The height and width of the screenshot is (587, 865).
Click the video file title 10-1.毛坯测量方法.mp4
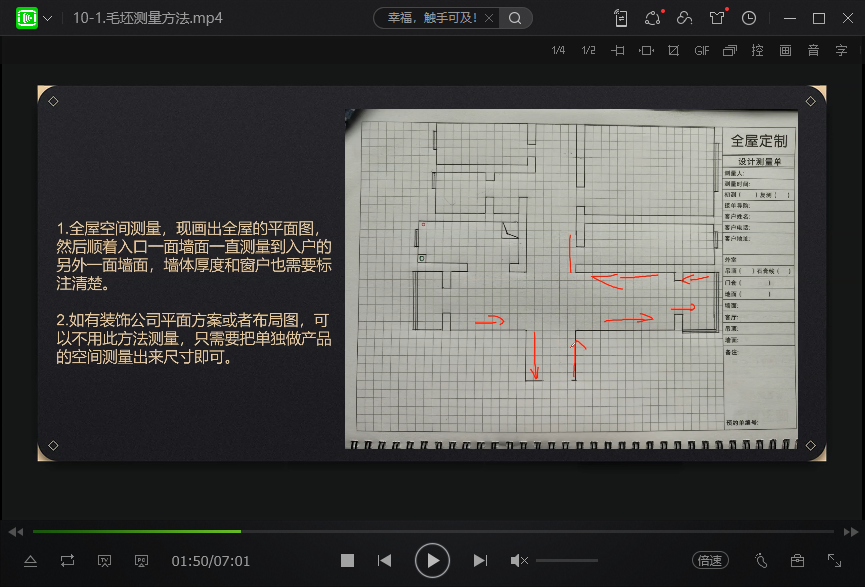[148, 18]
